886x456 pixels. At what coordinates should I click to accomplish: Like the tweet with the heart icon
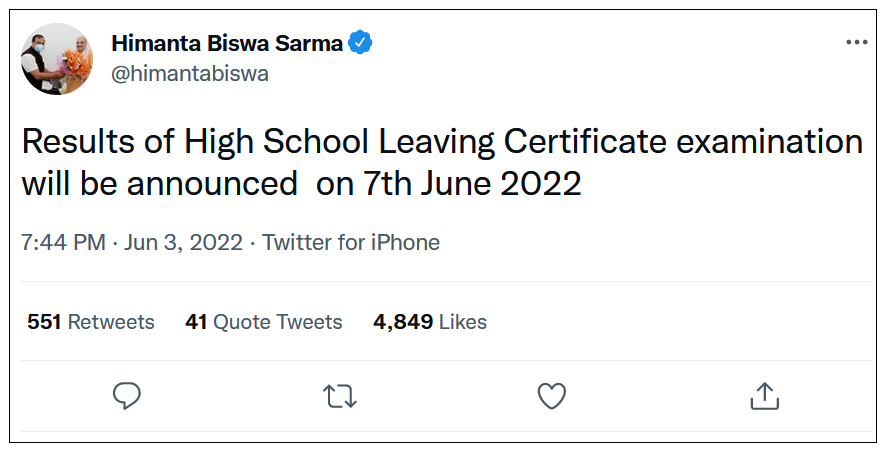552,396
